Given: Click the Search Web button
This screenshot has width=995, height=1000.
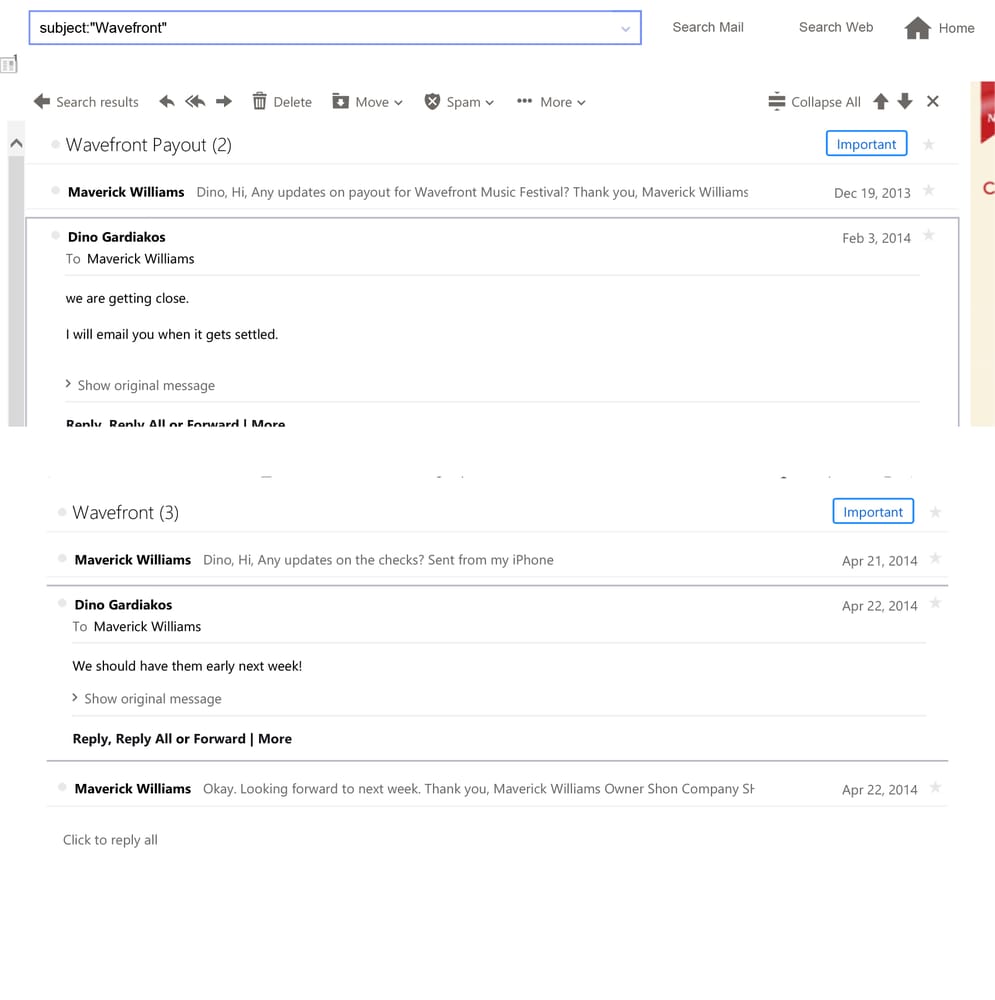Looking at the screenshot, I should 836,28.
